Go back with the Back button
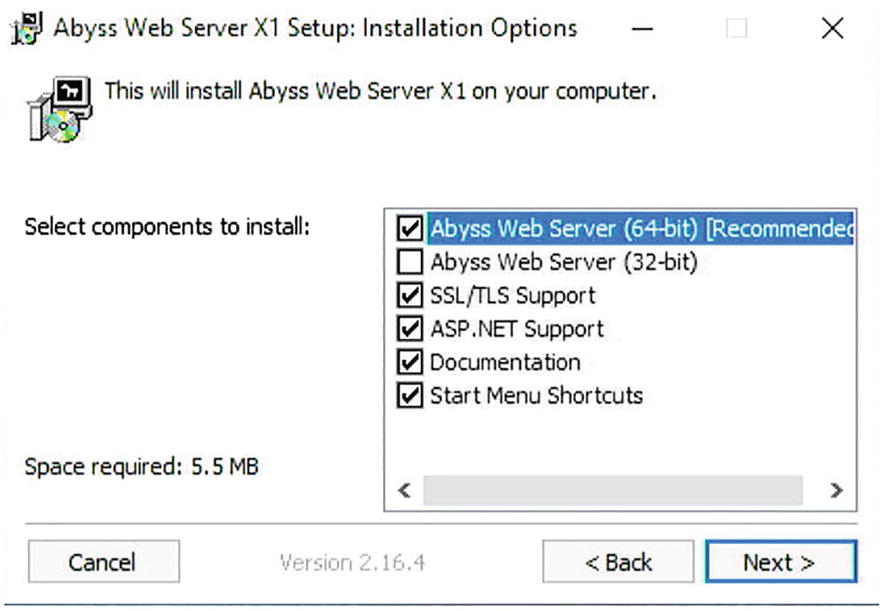885x611 pixels. click(618, 562)
